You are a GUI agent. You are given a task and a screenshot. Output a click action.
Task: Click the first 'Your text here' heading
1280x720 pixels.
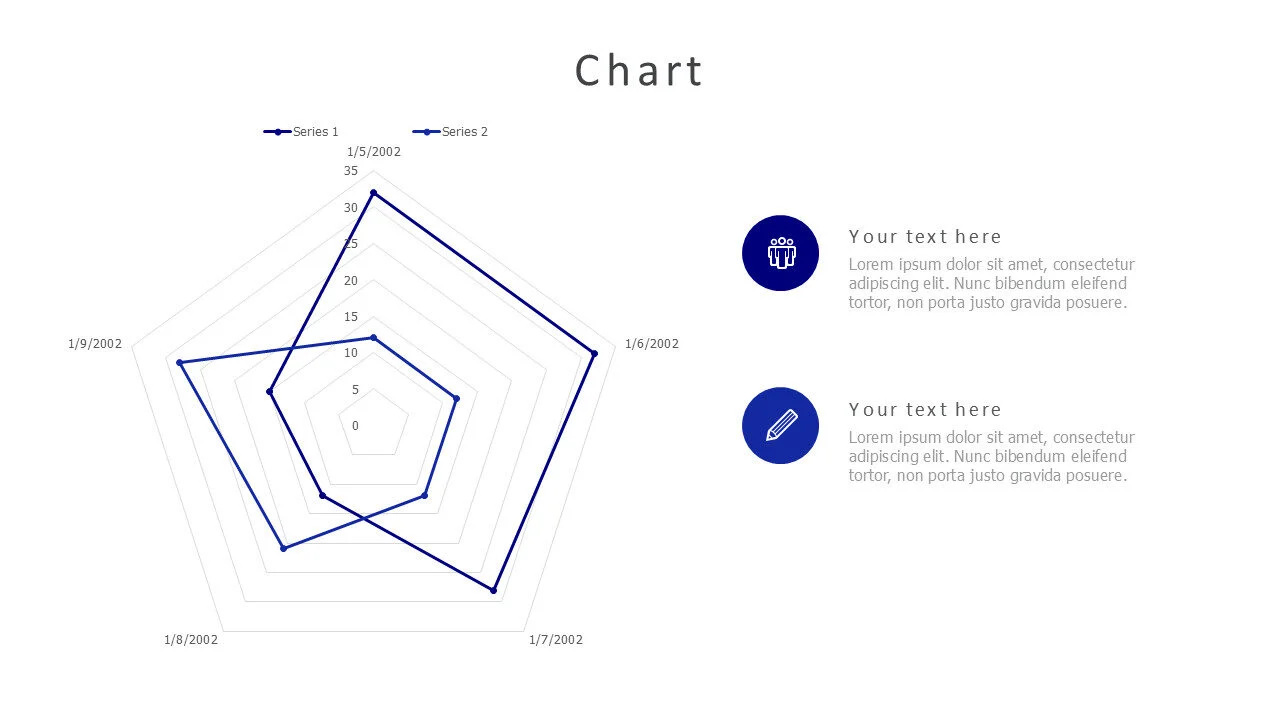(925, 237)
